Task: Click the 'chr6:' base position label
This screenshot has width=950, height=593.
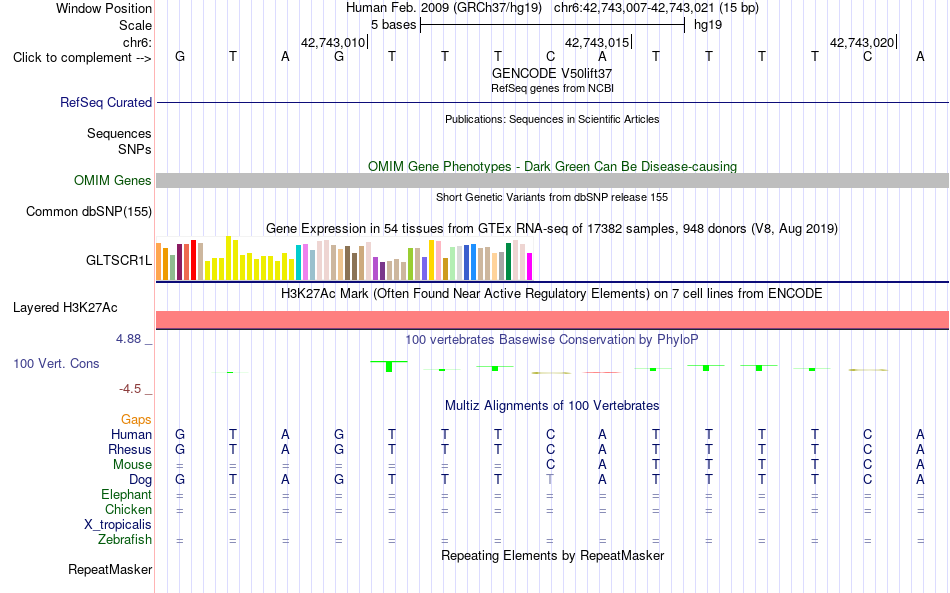Action: (137, 42)
